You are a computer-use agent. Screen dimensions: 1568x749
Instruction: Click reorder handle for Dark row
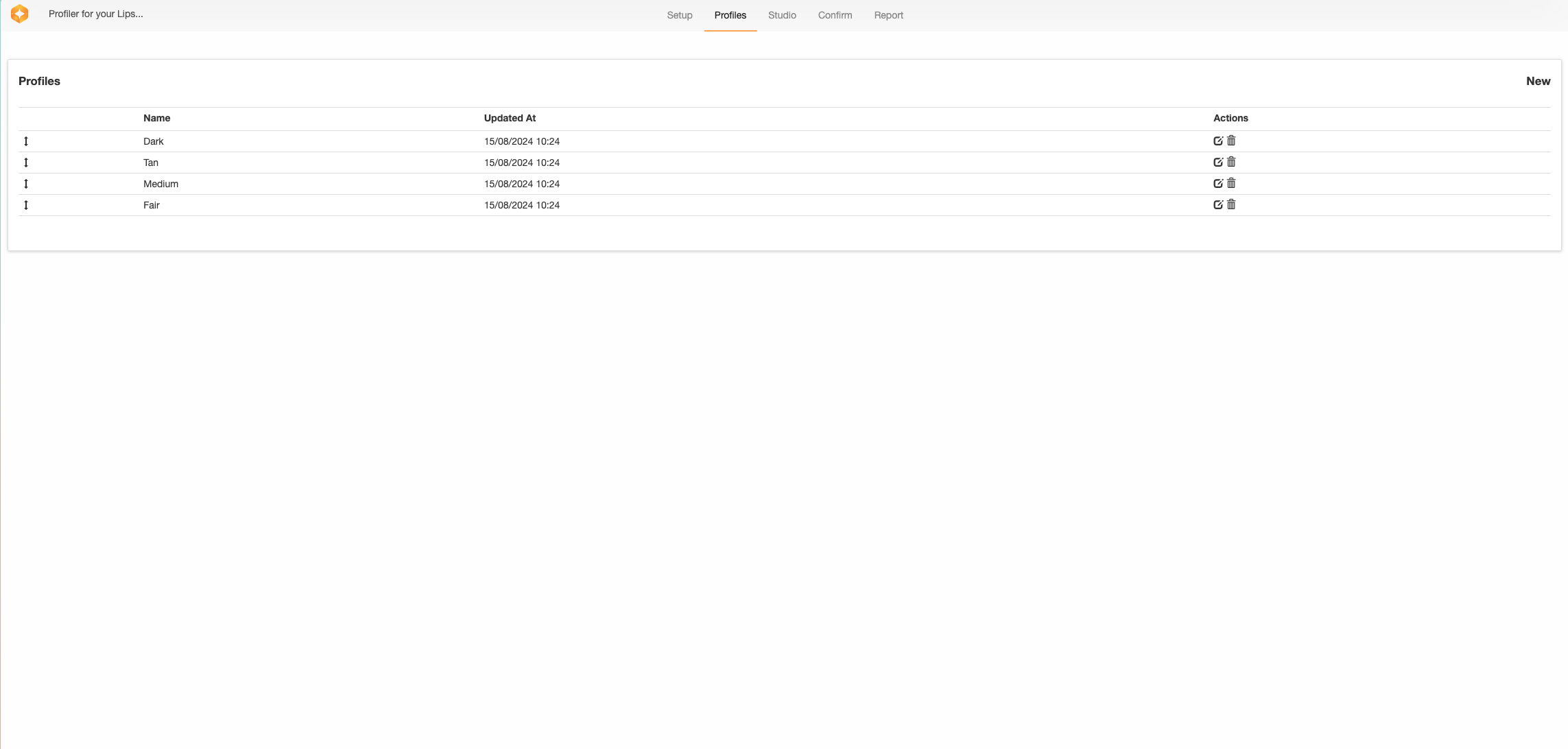point(26,141)
